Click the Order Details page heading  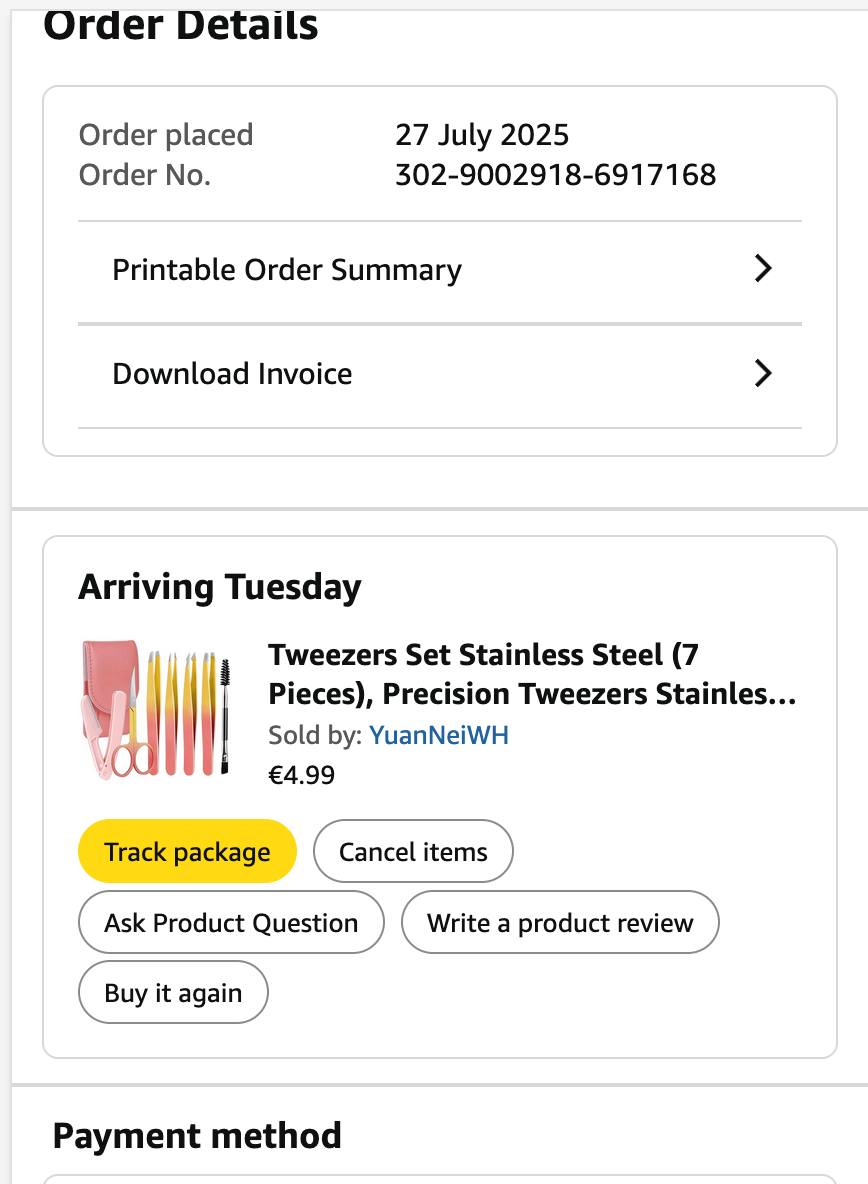[181, 25]
